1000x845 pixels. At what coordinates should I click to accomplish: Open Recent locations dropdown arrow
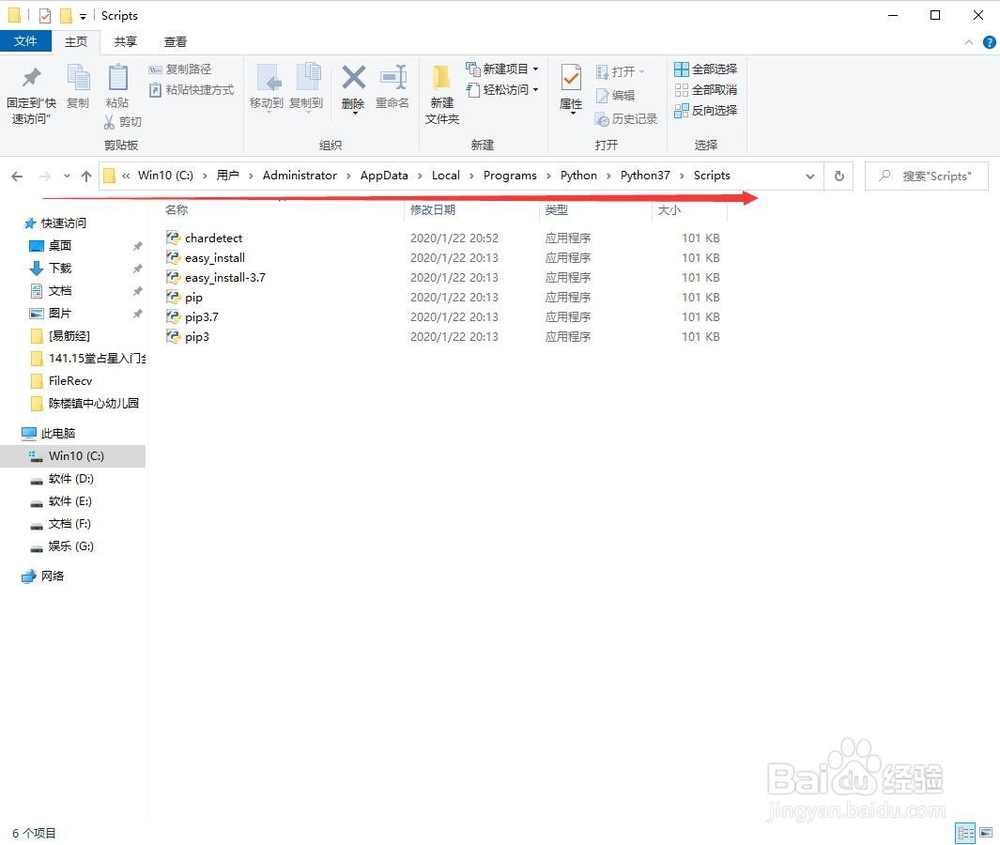[67, 176]
